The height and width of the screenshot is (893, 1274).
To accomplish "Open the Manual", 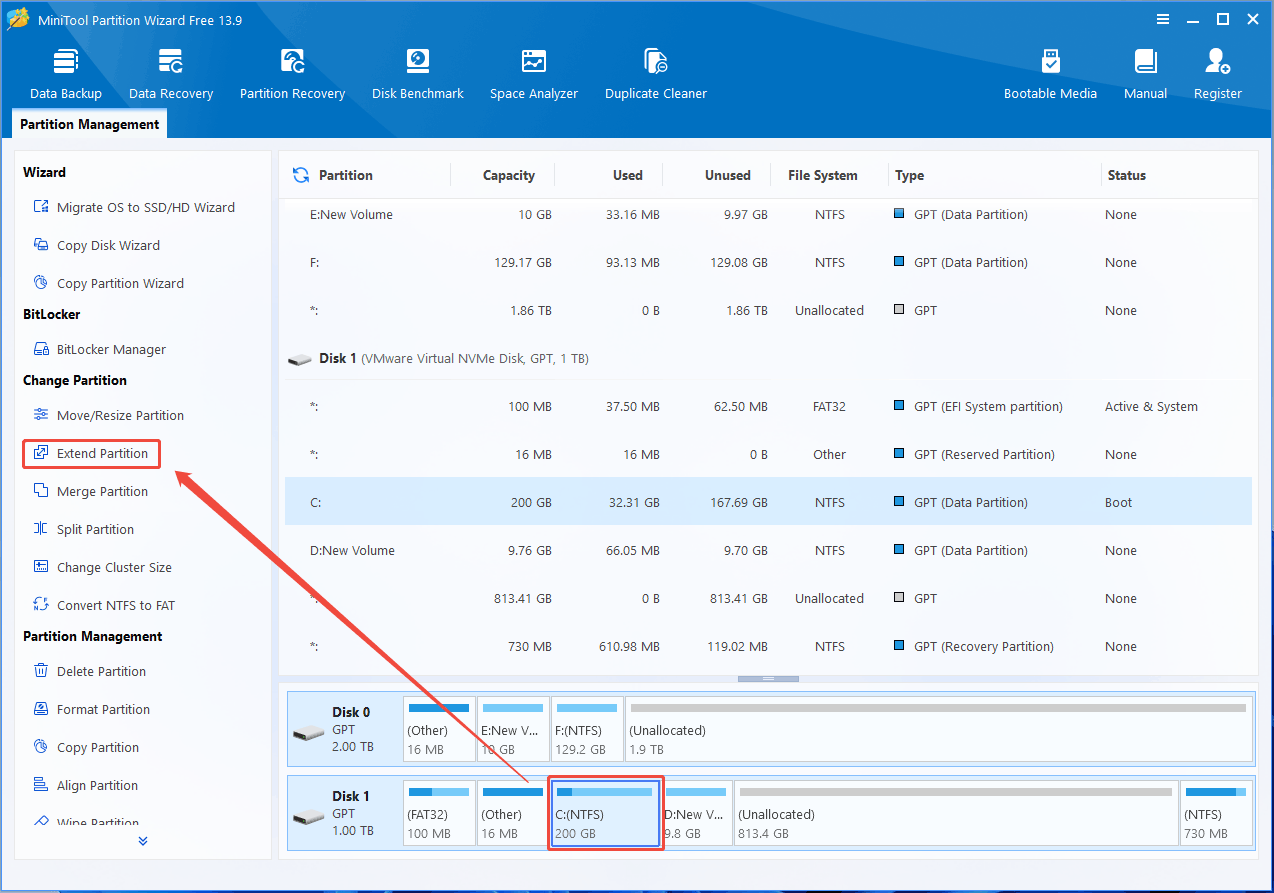I will click(x=1145, y=74).
